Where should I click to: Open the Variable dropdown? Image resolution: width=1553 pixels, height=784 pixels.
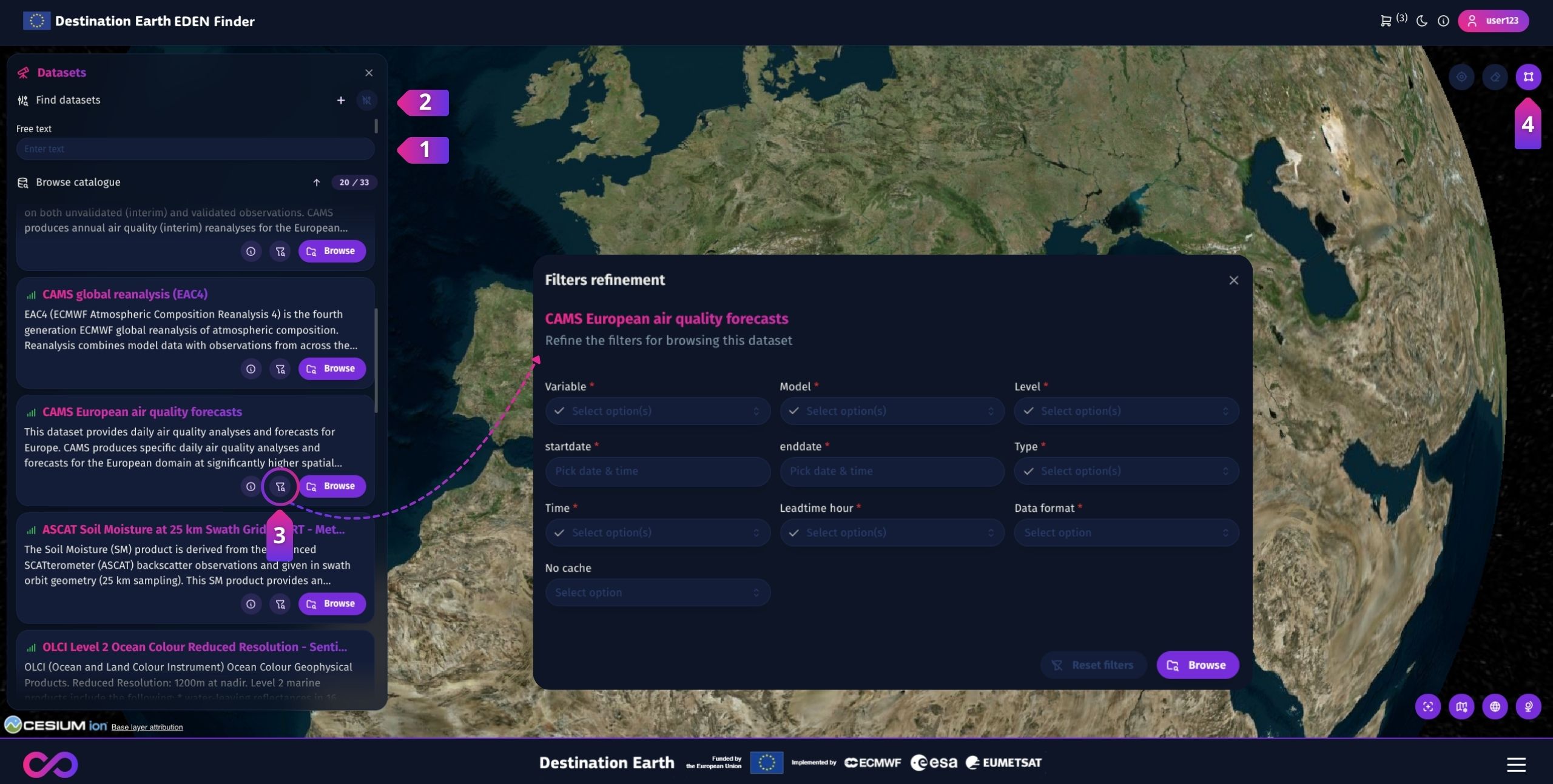click(x=658, y=411)
